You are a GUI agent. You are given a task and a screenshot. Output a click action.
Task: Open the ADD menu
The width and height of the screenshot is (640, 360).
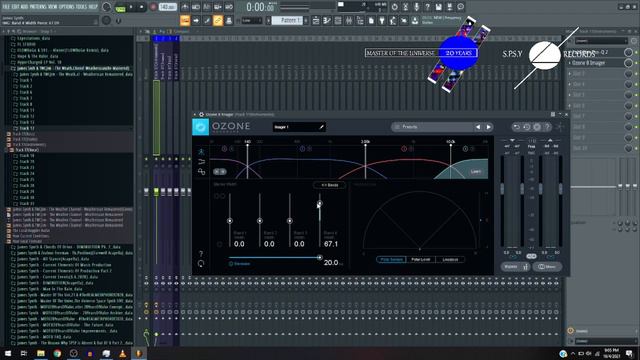[24, 7]
